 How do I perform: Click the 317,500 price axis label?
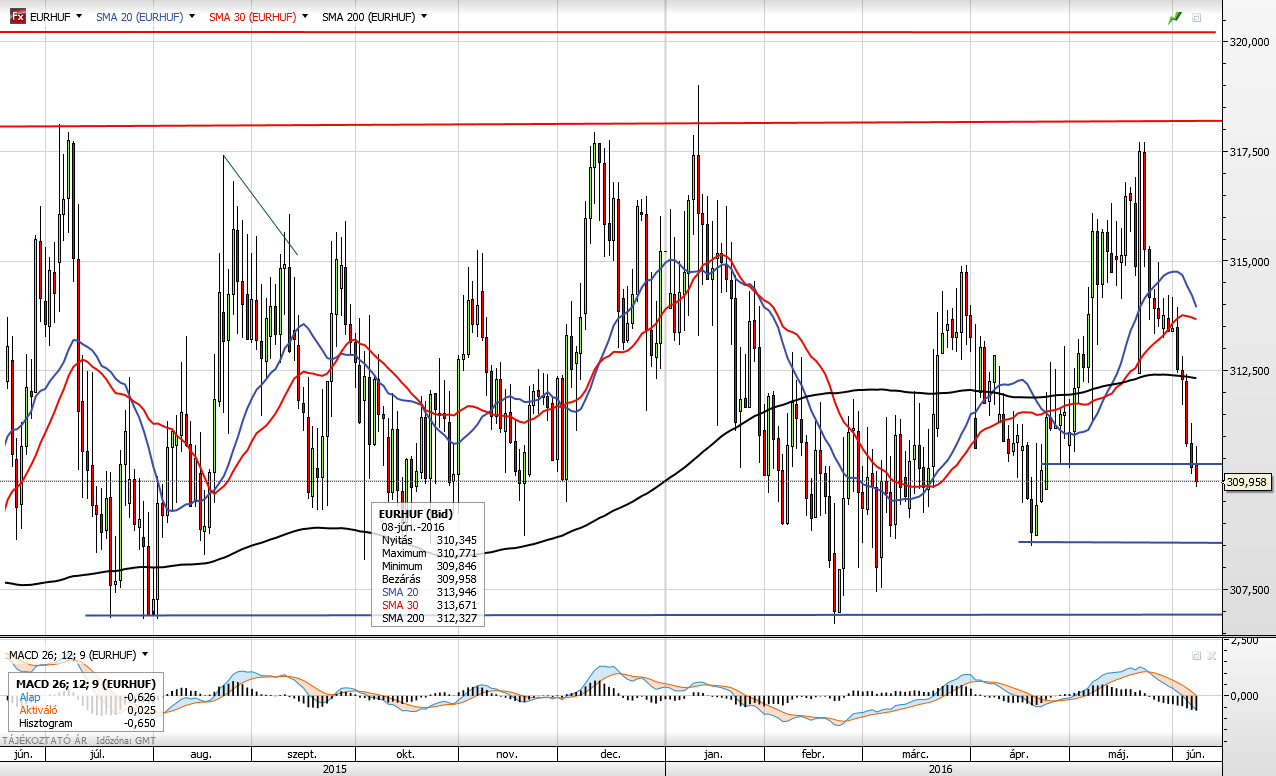pyautogui.click(x=1250, y=152)
